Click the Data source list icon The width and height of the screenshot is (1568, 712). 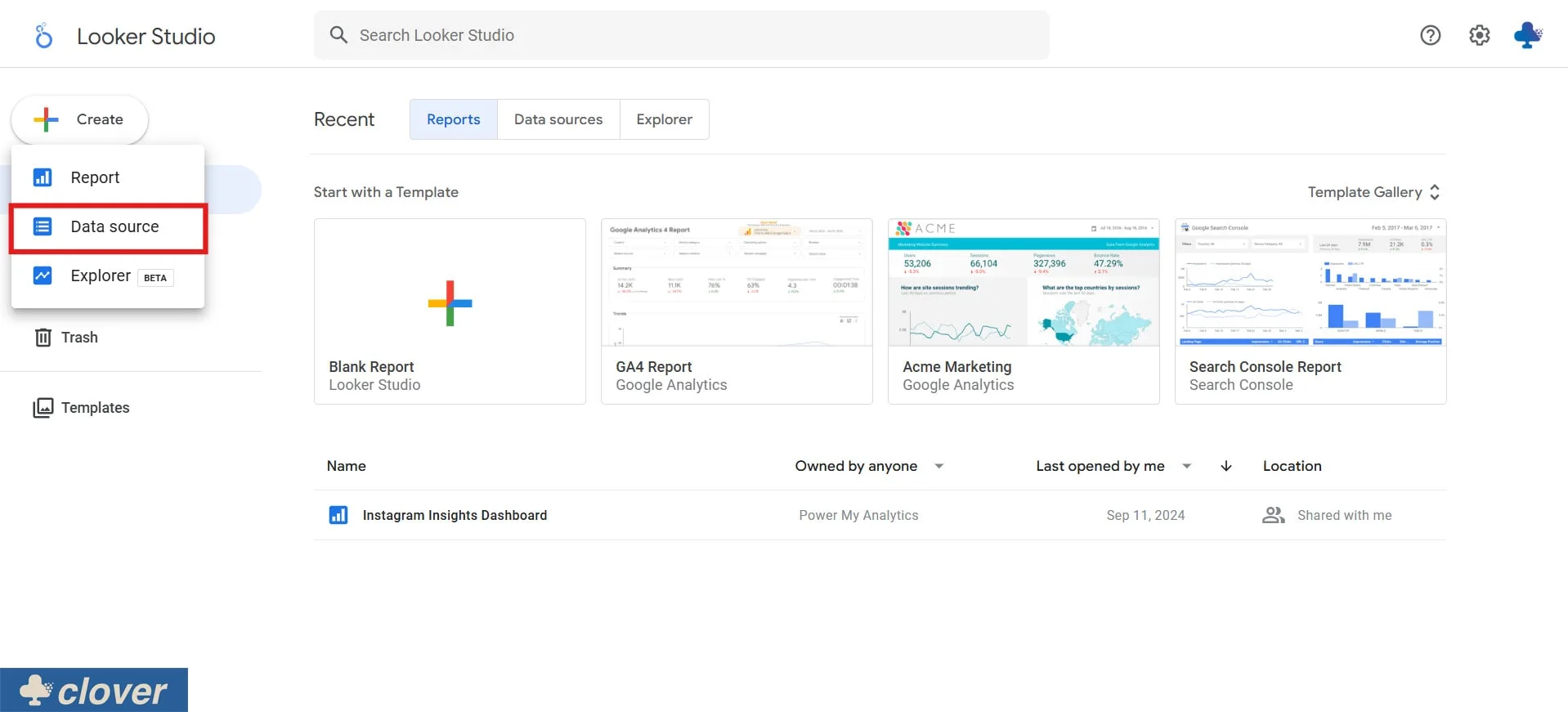(x=43, y=226)
